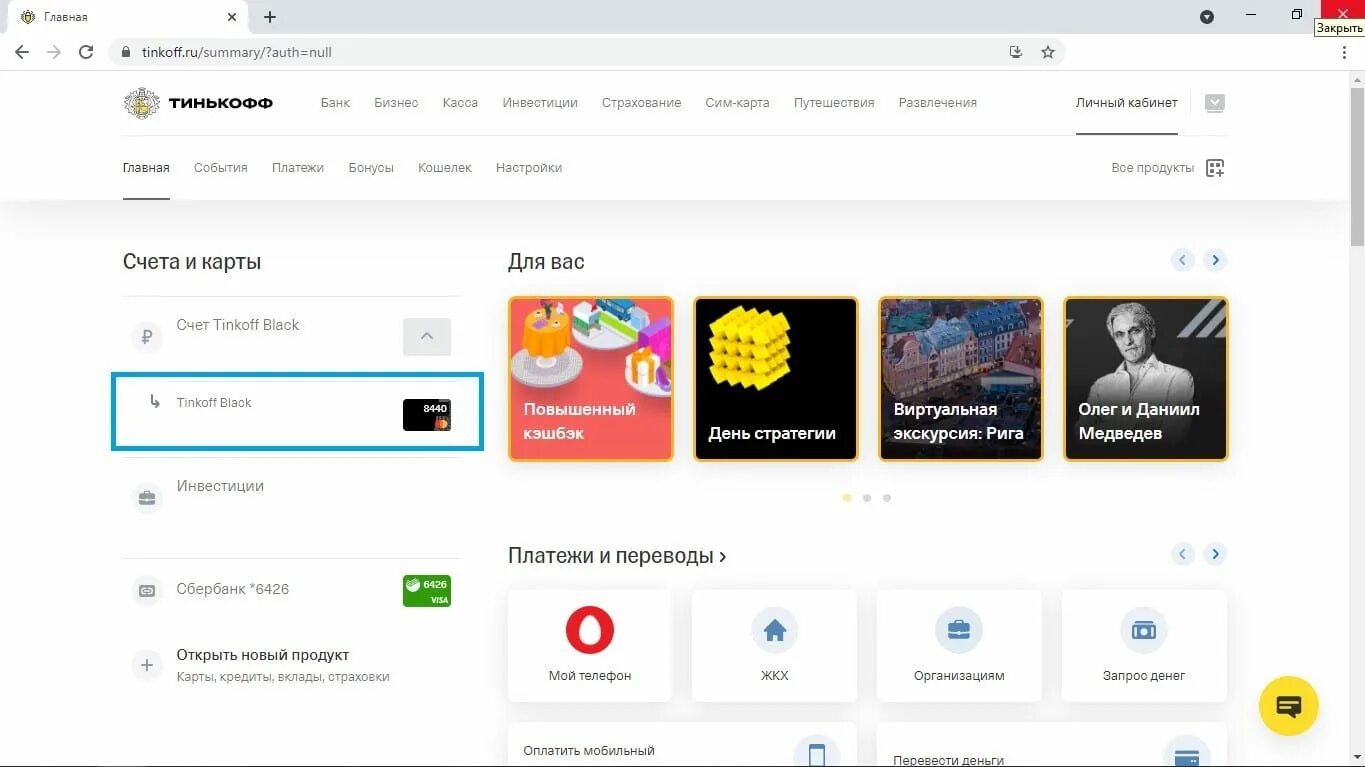The image size is (1365, 767).
Task: Open the All products grid icon
Action: click(x=1215, y=168)
